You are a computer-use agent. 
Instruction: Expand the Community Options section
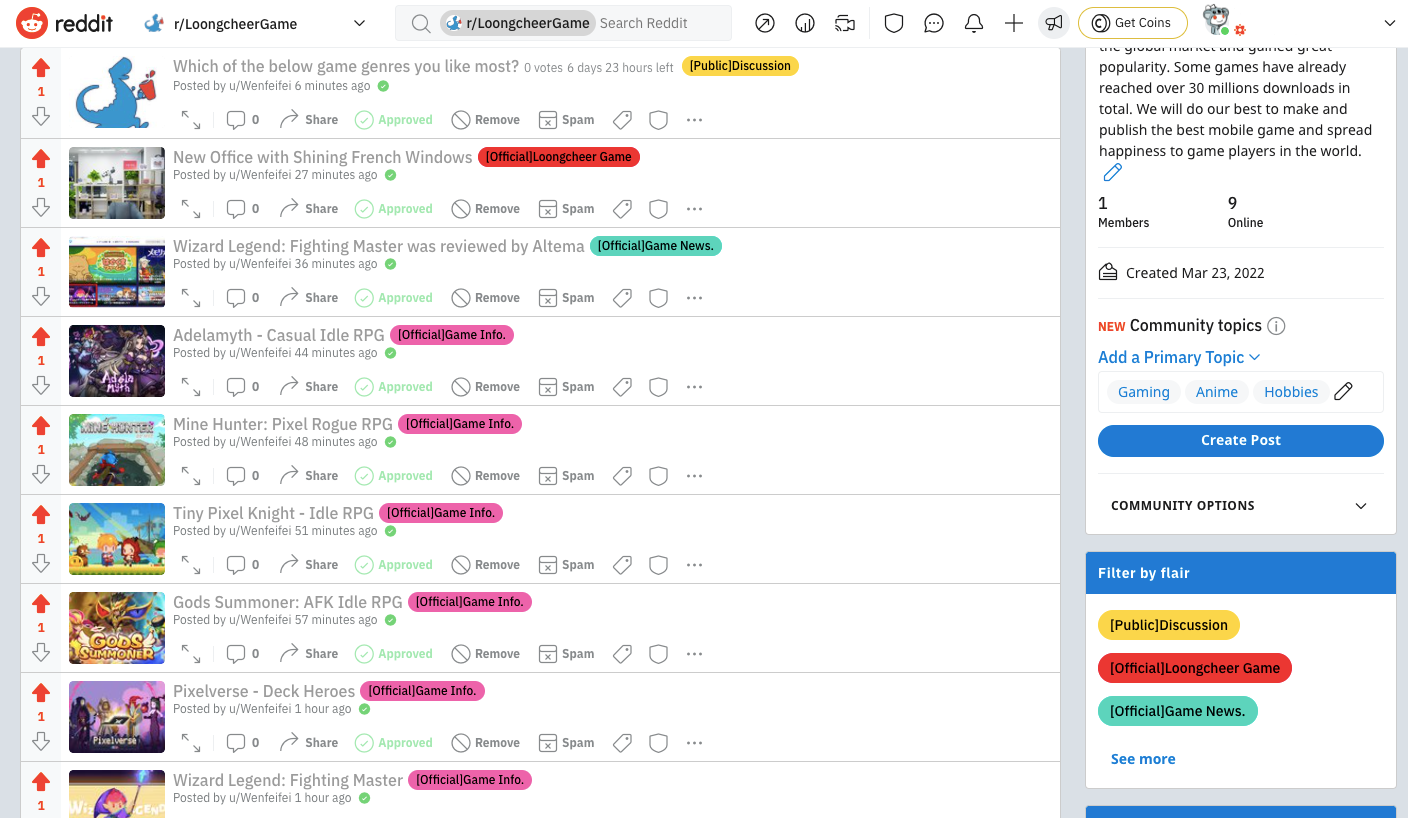(x=1240, y=506)
